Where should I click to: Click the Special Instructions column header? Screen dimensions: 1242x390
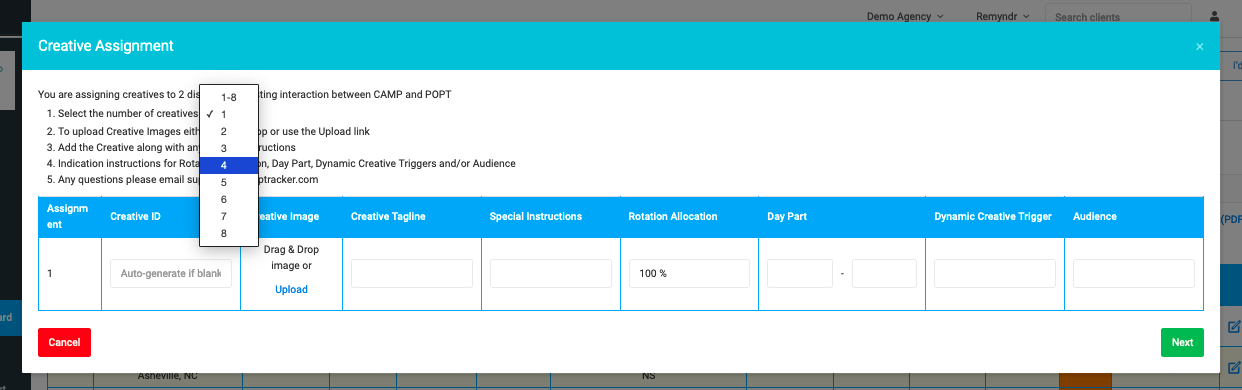(x=536, y=216)
